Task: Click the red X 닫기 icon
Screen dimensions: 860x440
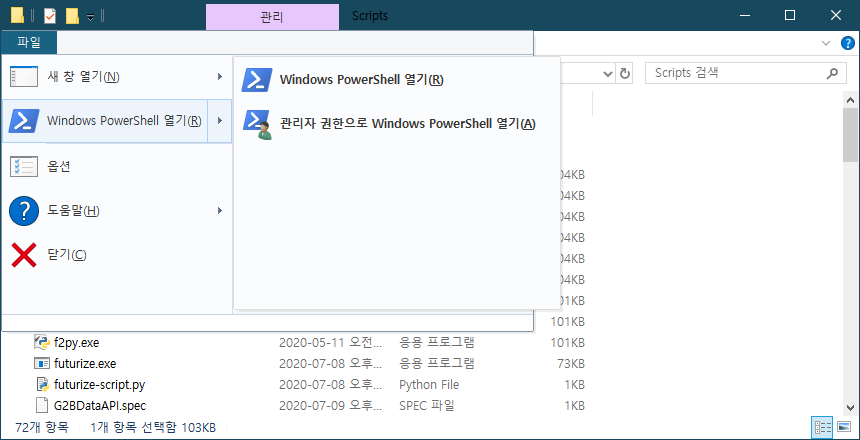Action: [x=24, y=255]
